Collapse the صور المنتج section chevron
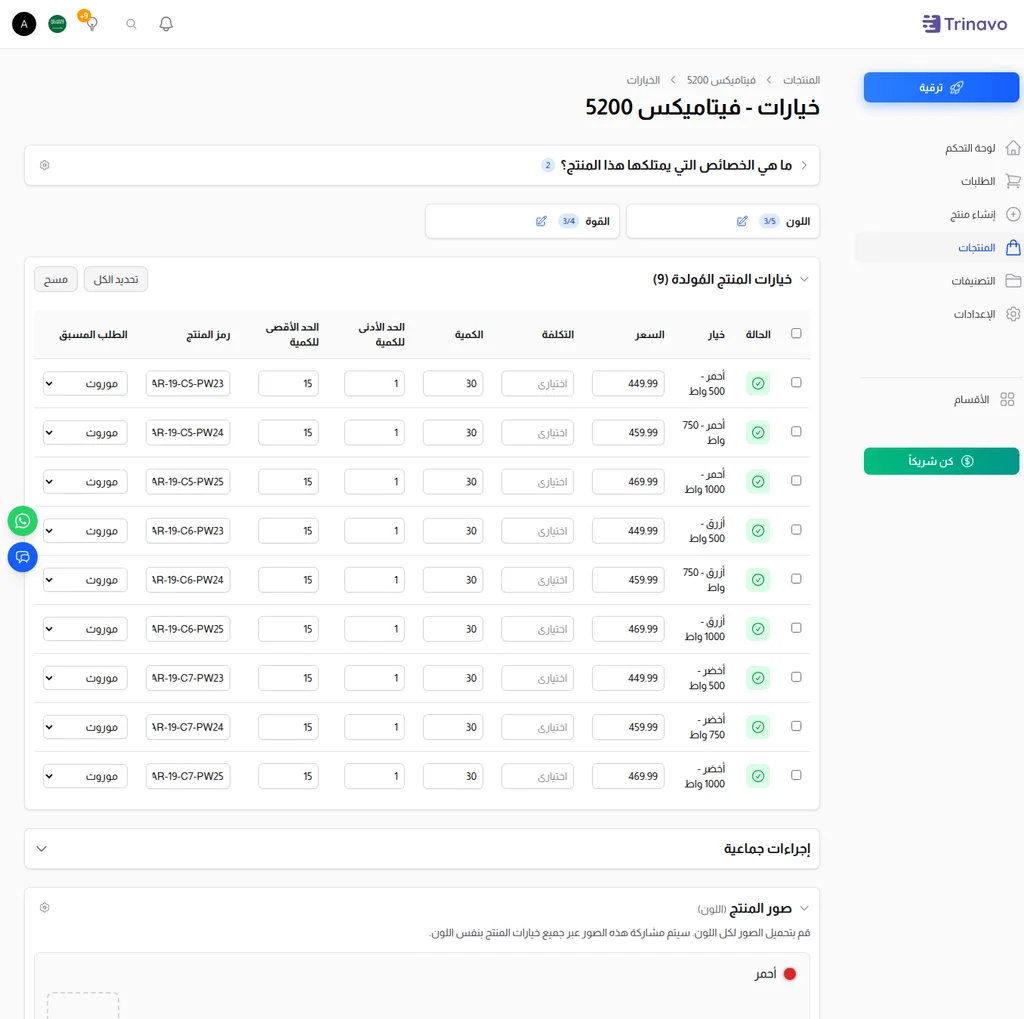The width and height of the screenshot is (1024, 1019). [804, 909]
